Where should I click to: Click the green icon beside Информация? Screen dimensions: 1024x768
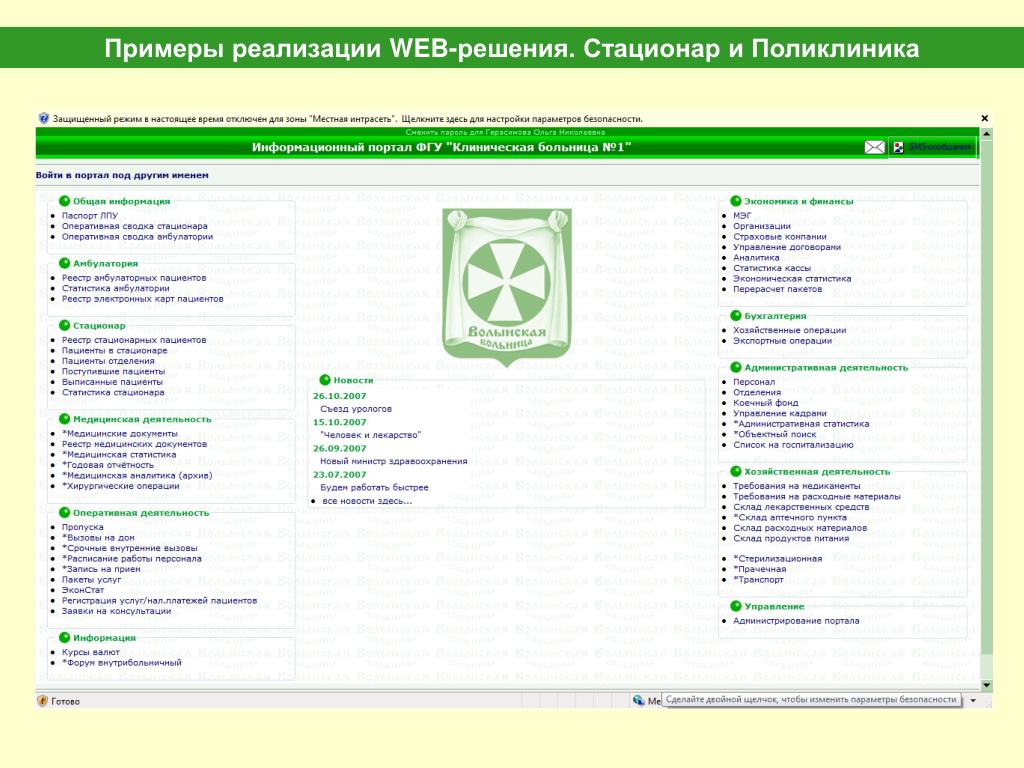click(65, 637)
